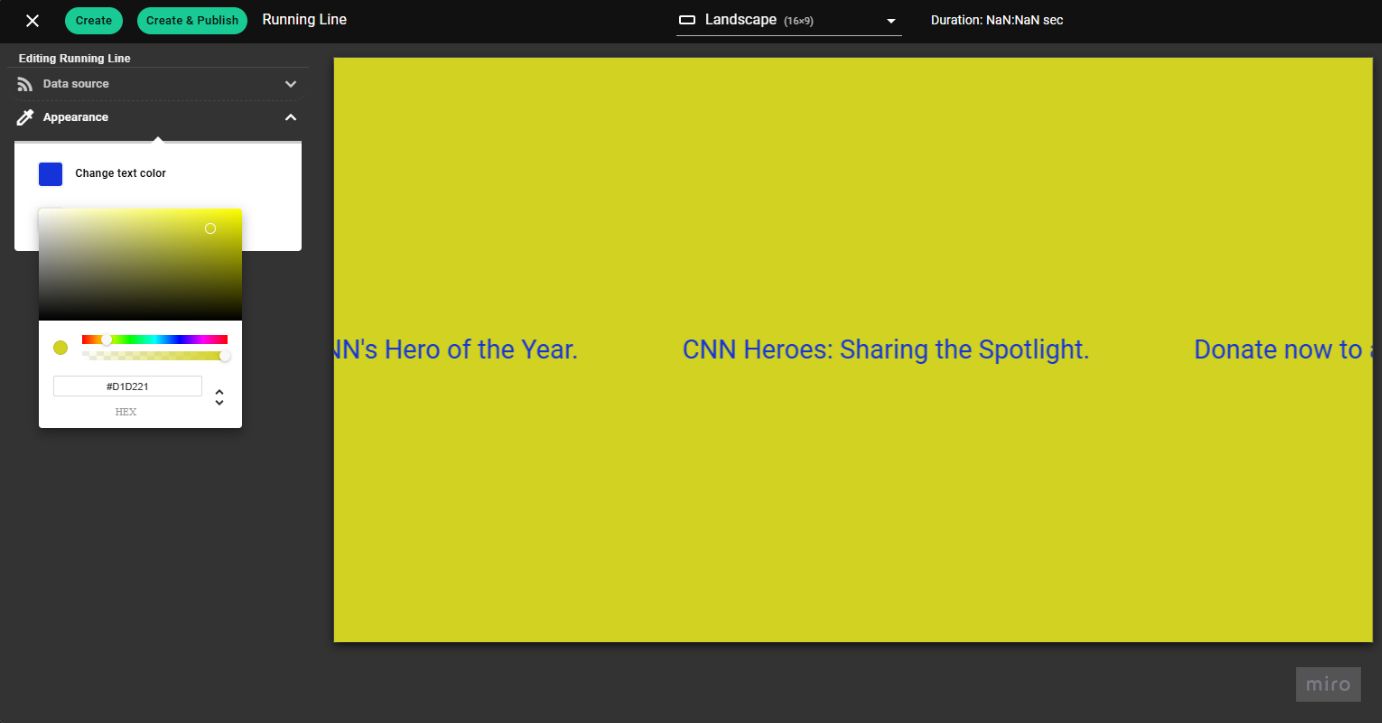Click the HEX label under input
The height and width of the screenshot is (723, 1382).
coord(126,412)
